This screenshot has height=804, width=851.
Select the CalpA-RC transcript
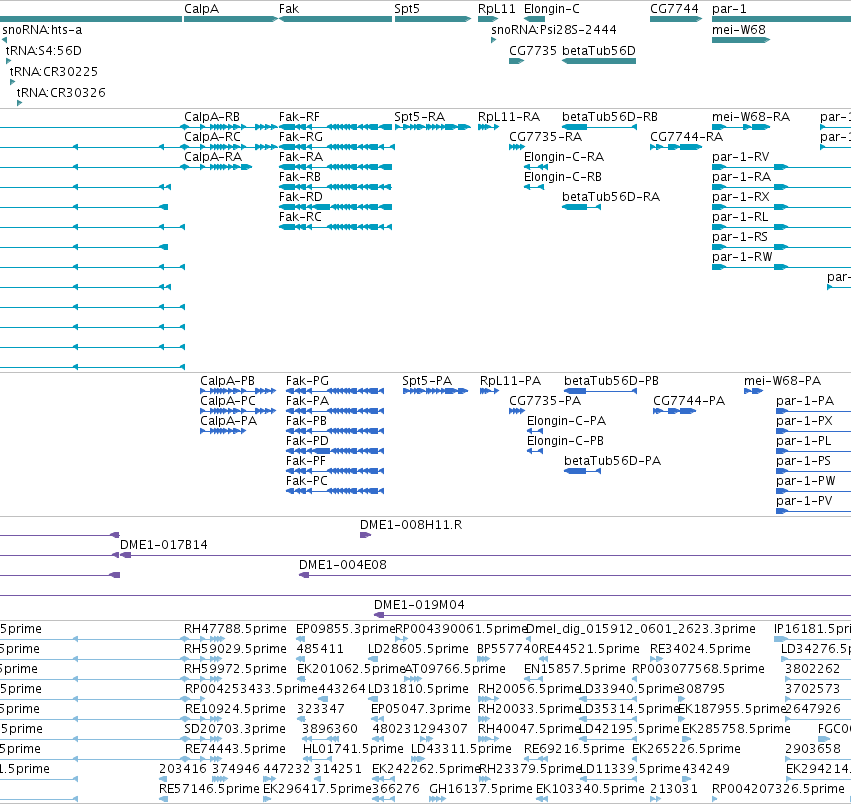(x=230, y=147)
